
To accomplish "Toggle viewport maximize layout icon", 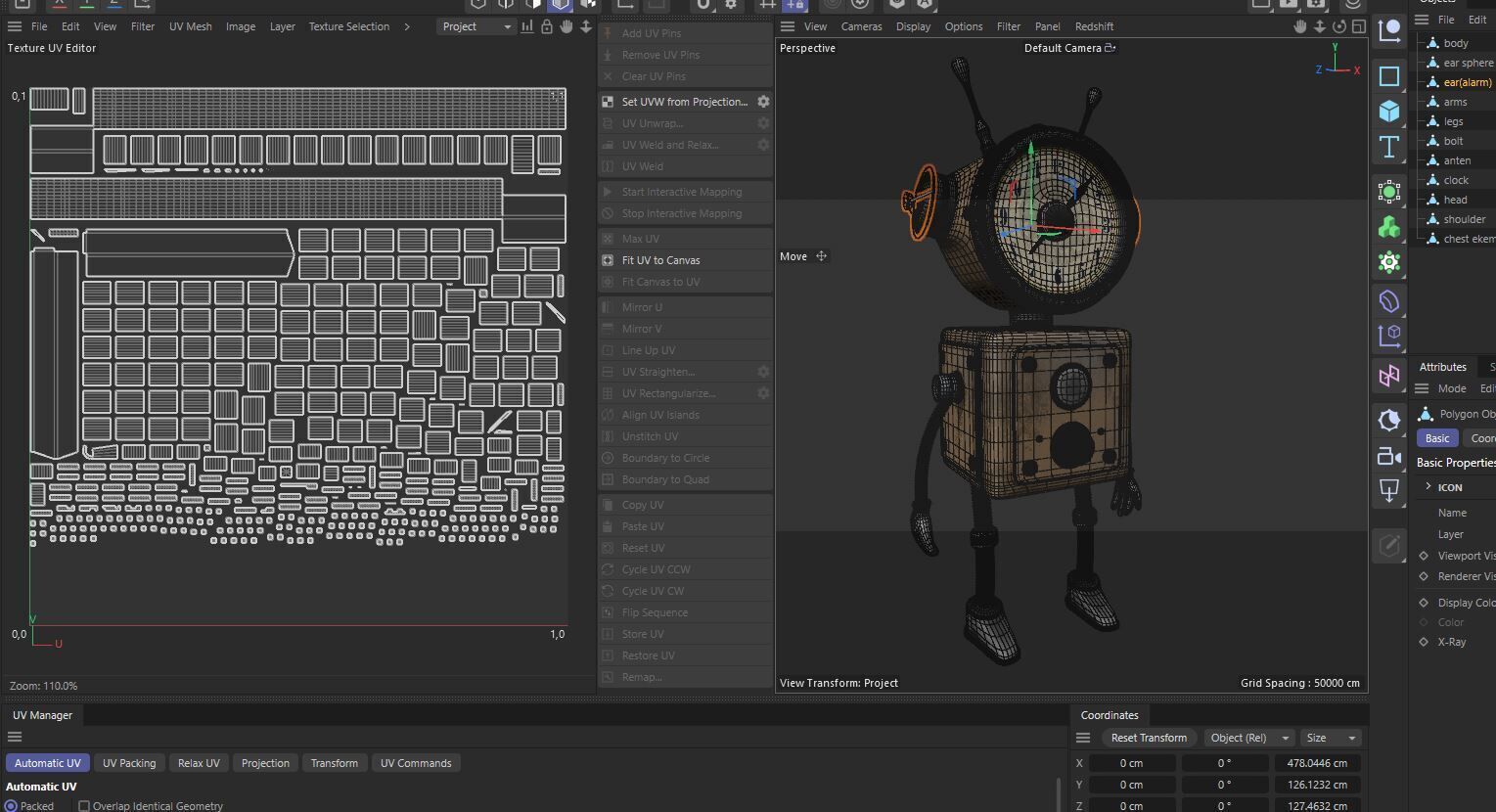I will click(1359, 26).
